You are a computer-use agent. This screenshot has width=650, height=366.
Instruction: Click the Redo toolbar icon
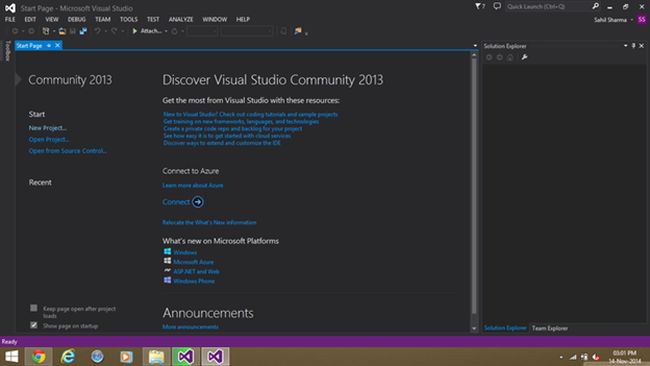pyautogui.click(x=114, y=31)
